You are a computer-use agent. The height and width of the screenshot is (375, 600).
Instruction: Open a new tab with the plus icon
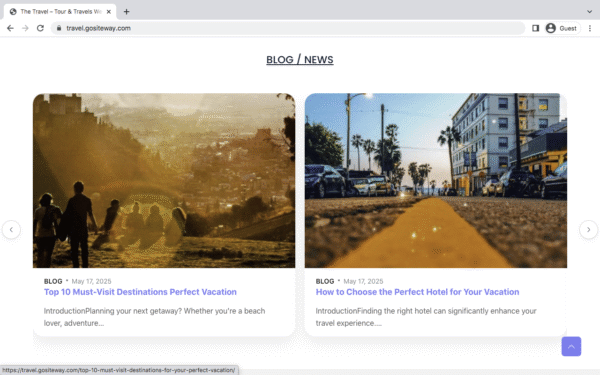tap(126, 12)
